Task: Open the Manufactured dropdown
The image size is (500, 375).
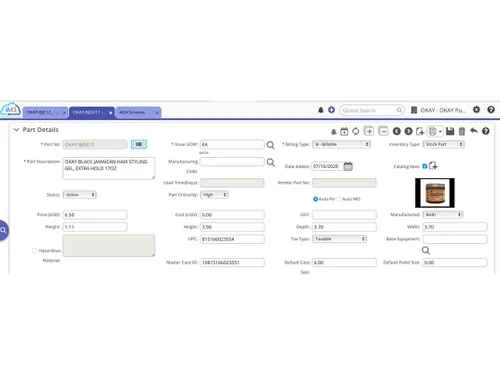Action: (443, 215)
